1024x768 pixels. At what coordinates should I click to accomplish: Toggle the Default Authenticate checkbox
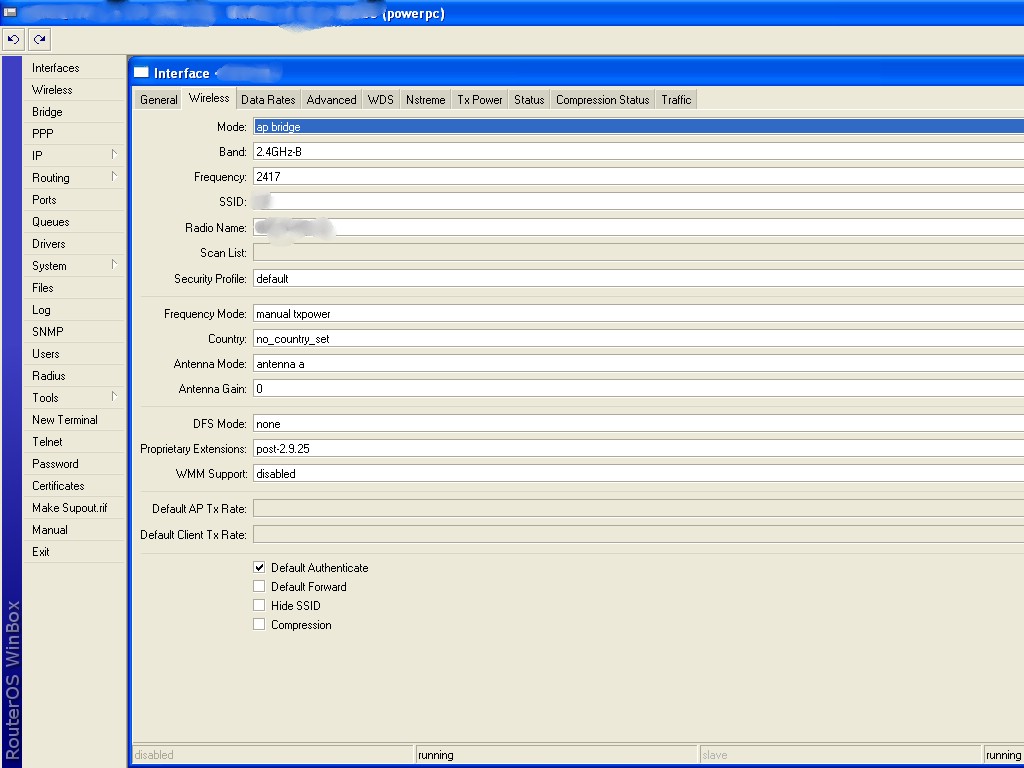pyautogui.click(x=259, y=568)
